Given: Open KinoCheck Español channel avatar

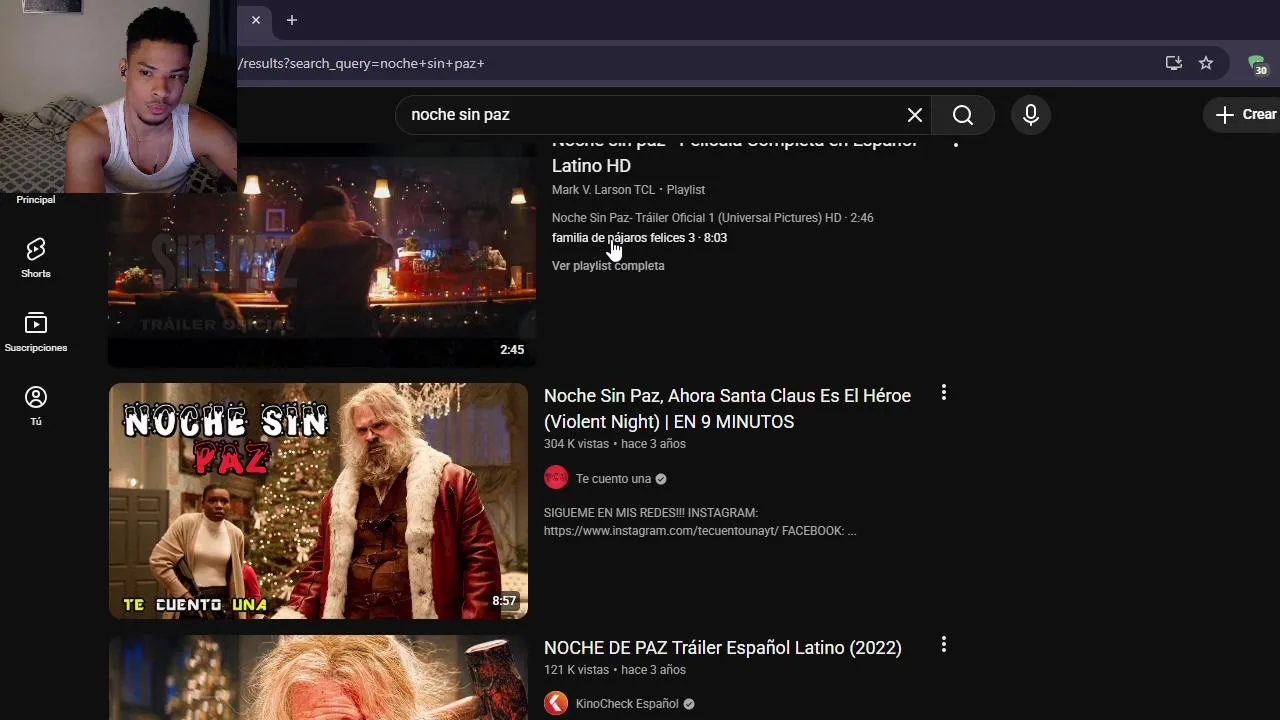Looking at the screenshot, I should coord(556,704).
